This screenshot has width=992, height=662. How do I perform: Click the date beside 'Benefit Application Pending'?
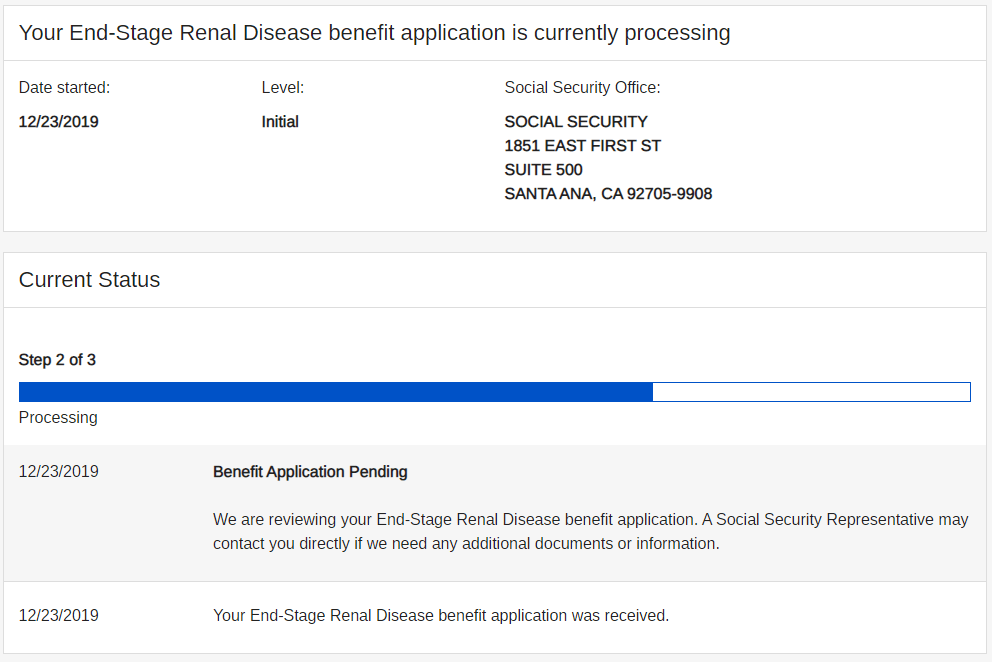58,472
